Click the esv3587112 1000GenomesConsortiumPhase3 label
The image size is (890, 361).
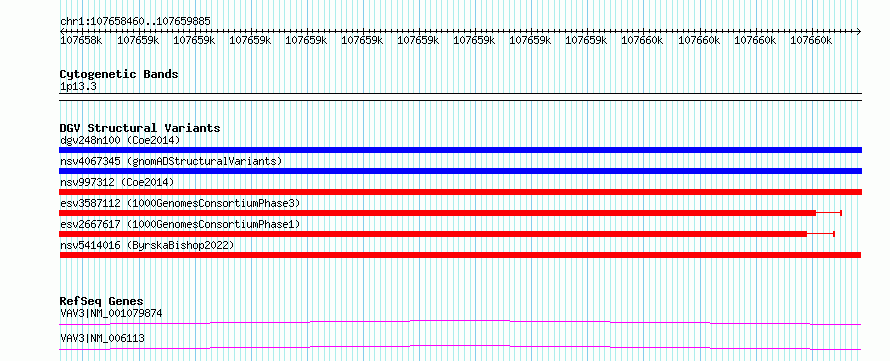click(180, 203)
